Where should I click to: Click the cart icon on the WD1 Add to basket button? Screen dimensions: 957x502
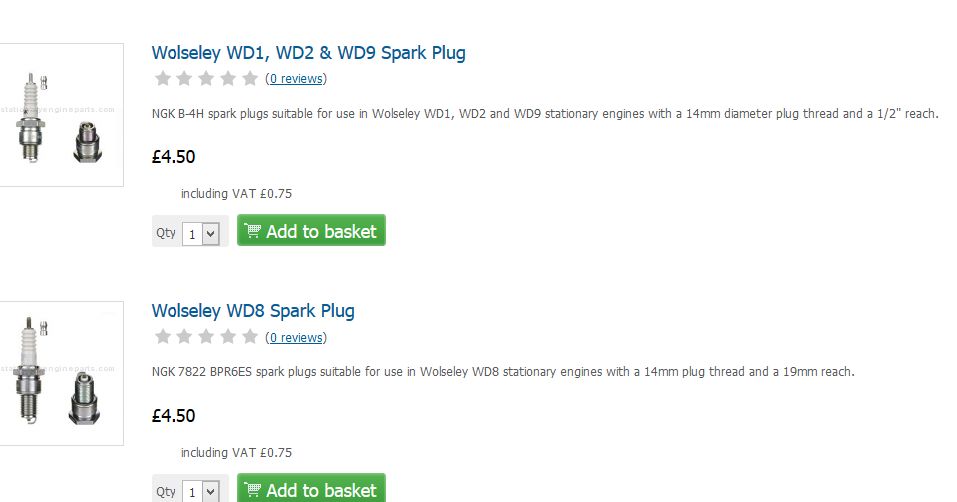pos(252,231)
